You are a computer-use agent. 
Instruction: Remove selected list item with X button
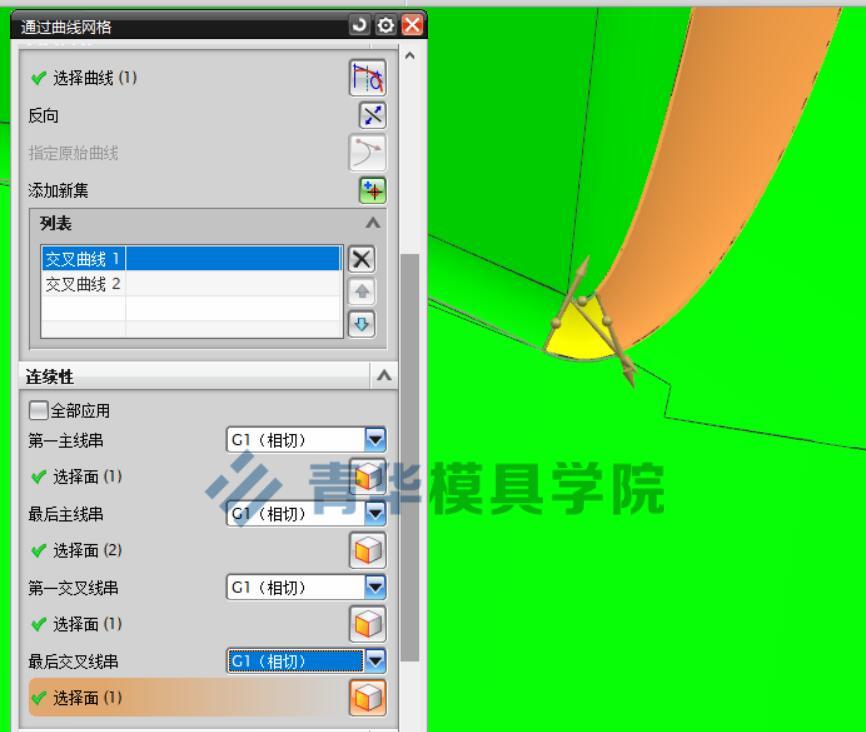(x=362, y=259)
